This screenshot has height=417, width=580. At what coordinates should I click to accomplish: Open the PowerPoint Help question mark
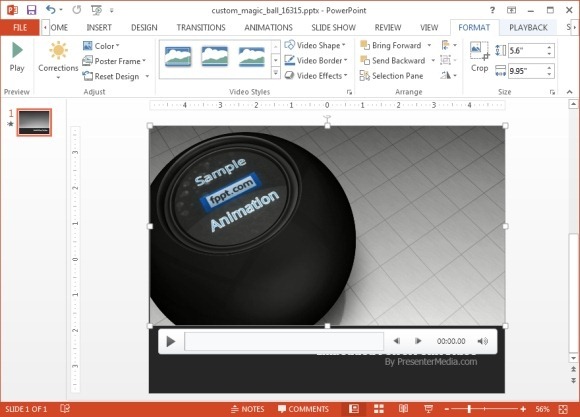(x=492, y=10)
